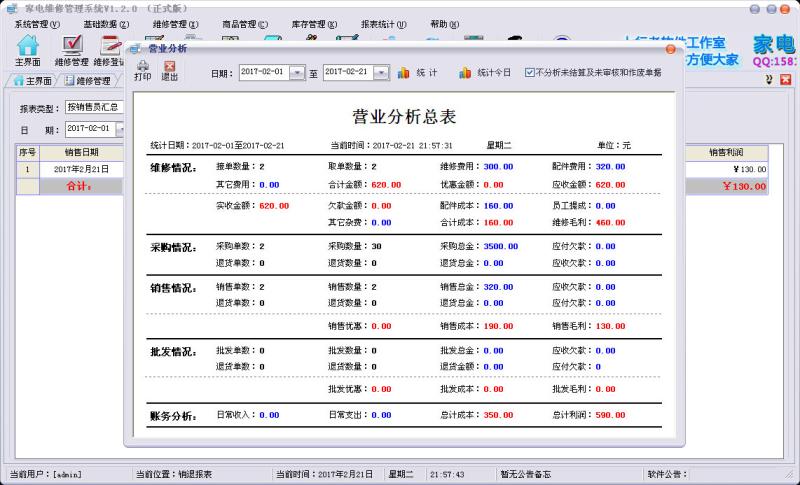Switch to the 维修管理 tab

click(x=88, y=81)
